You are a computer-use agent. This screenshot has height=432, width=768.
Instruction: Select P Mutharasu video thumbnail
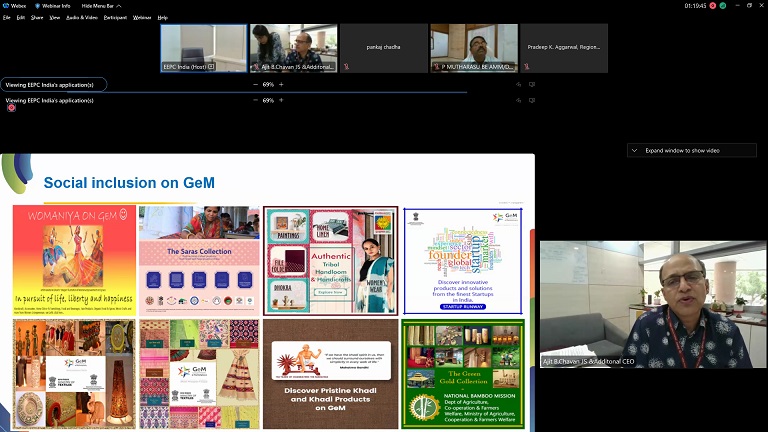474,48
